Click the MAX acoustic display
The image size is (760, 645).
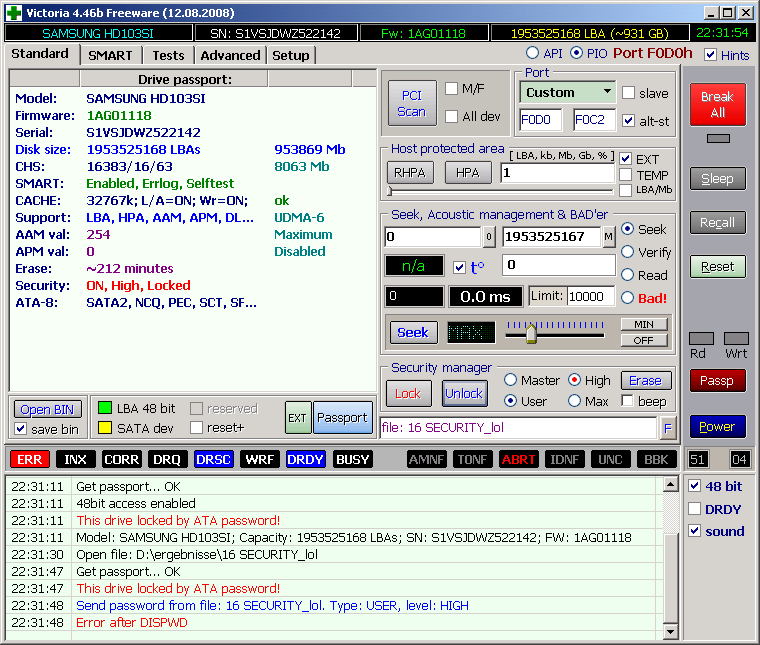(x=471, y=332)
